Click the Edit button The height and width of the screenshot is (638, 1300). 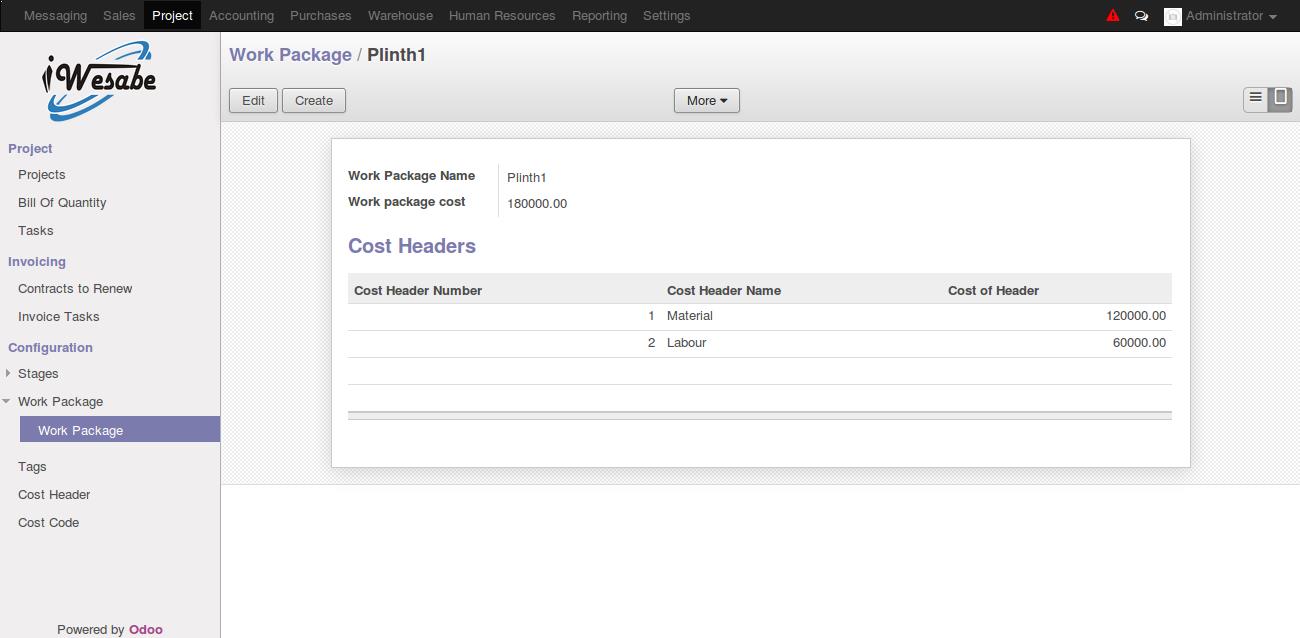click(254, 100)
